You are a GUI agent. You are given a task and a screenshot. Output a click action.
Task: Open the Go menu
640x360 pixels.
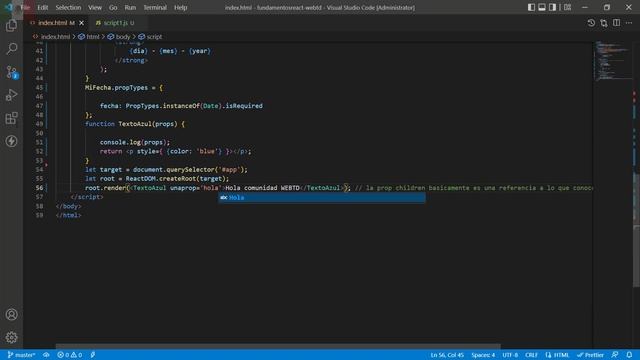pos(113,7)
